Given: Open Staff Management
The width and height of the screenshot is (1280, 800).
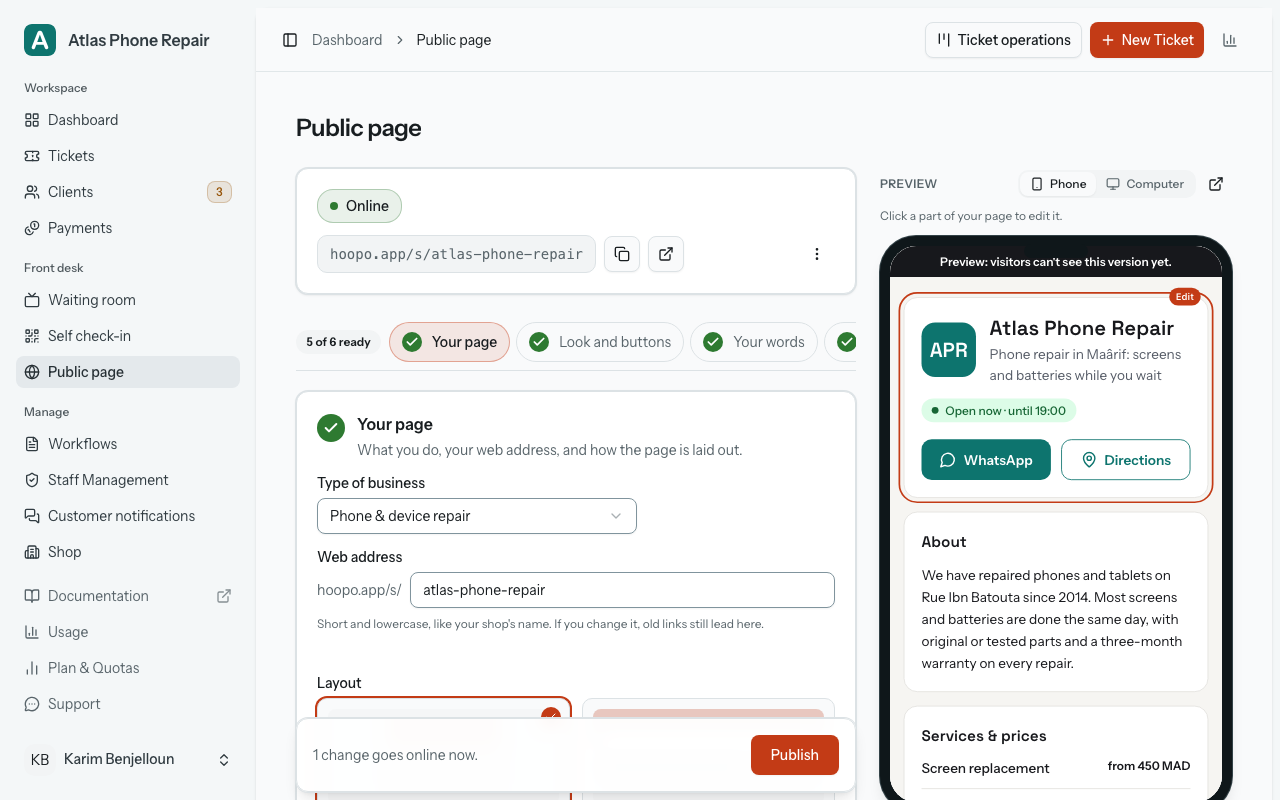Looking at the screenshot, I should (x=128, y=480).
